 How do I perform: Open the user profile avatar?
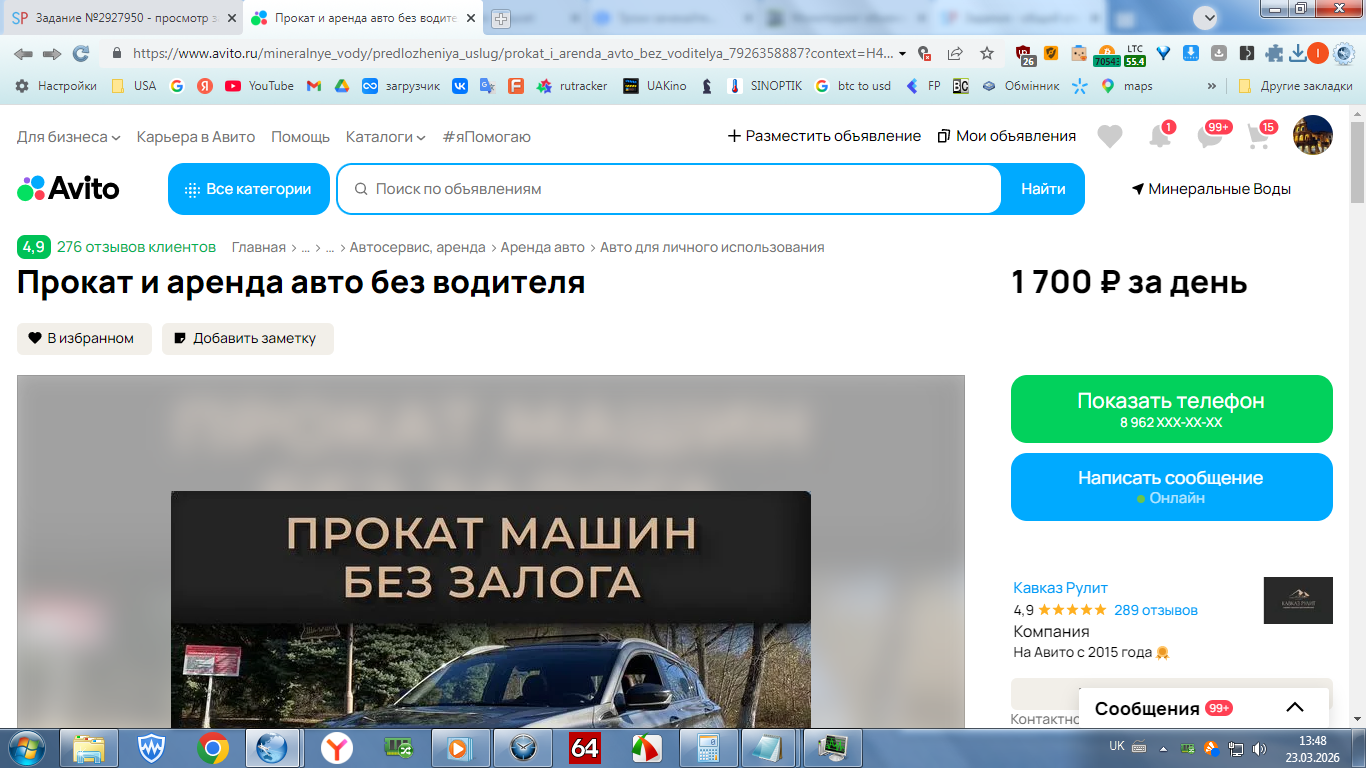pyautogui.click(x=1313, y=135)
